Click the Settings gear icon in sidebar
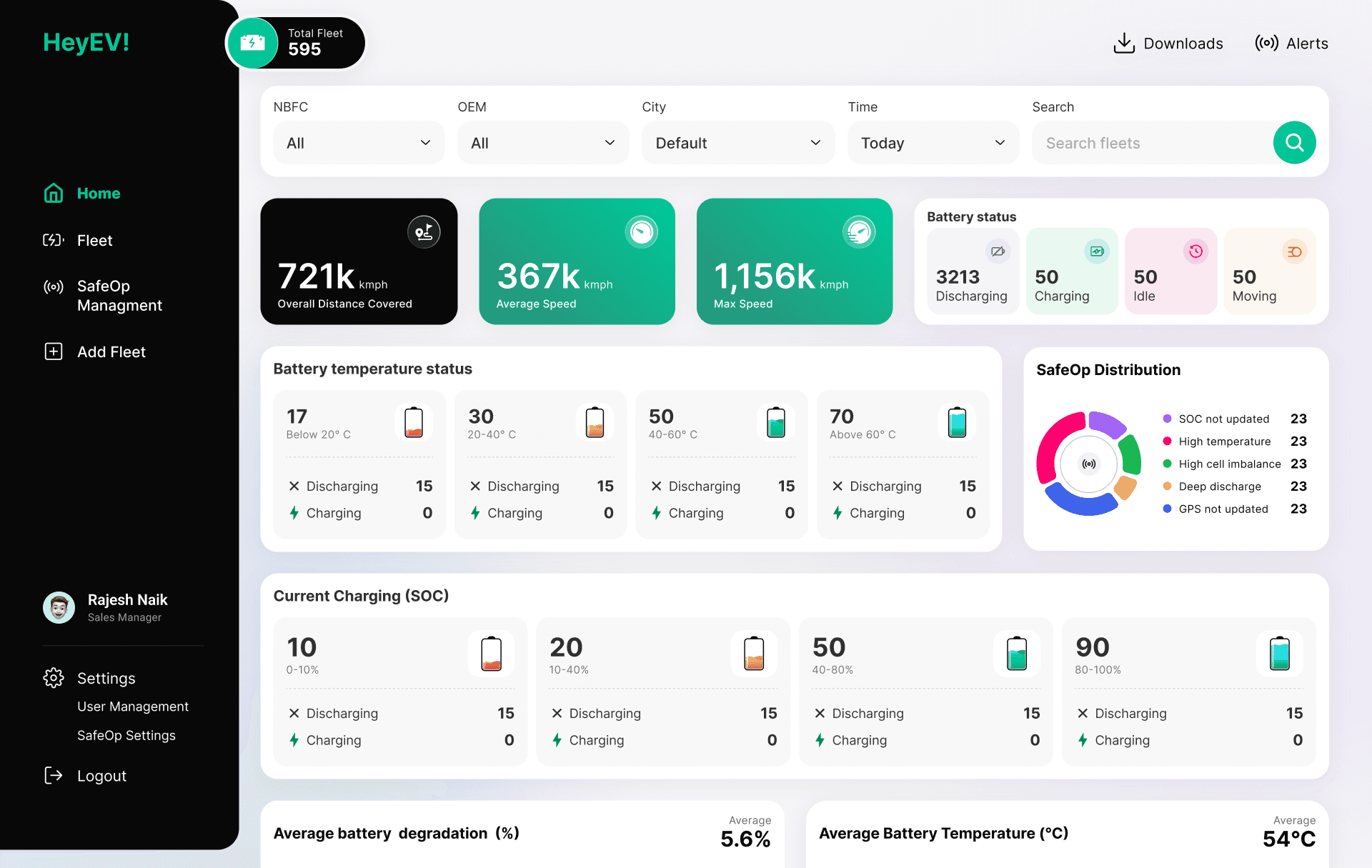The height and width of the screenshot is (868, 1372). [x=54, y=678]
